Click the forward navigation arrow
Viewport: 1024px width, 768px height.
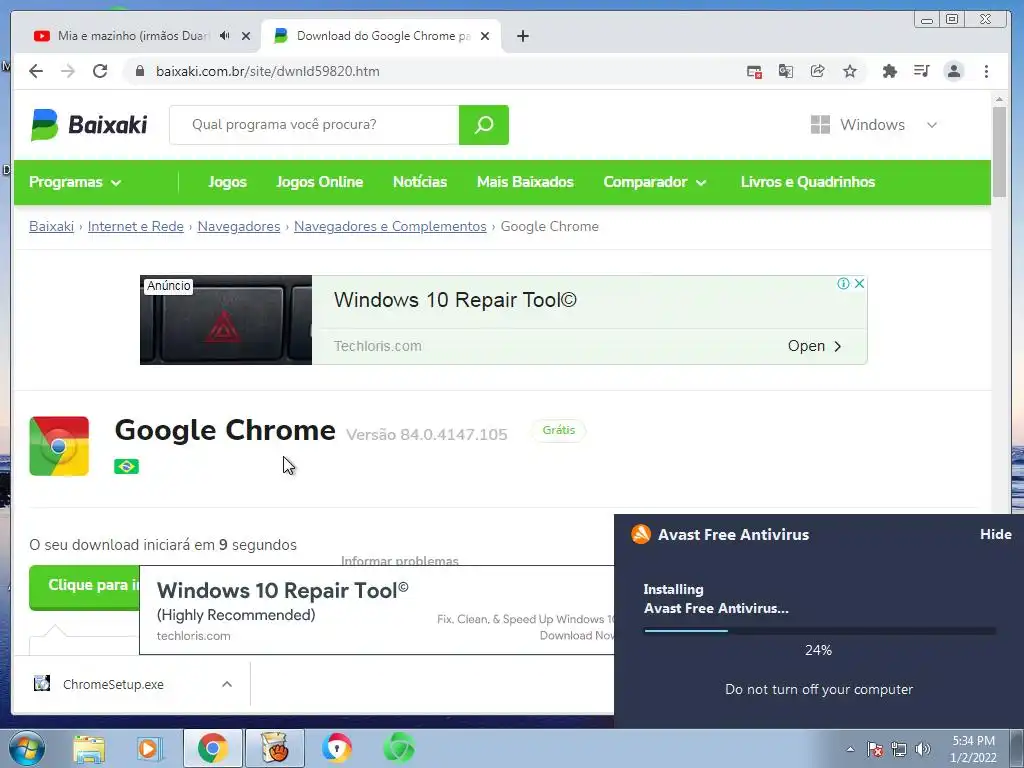click(x=68, y=71)
